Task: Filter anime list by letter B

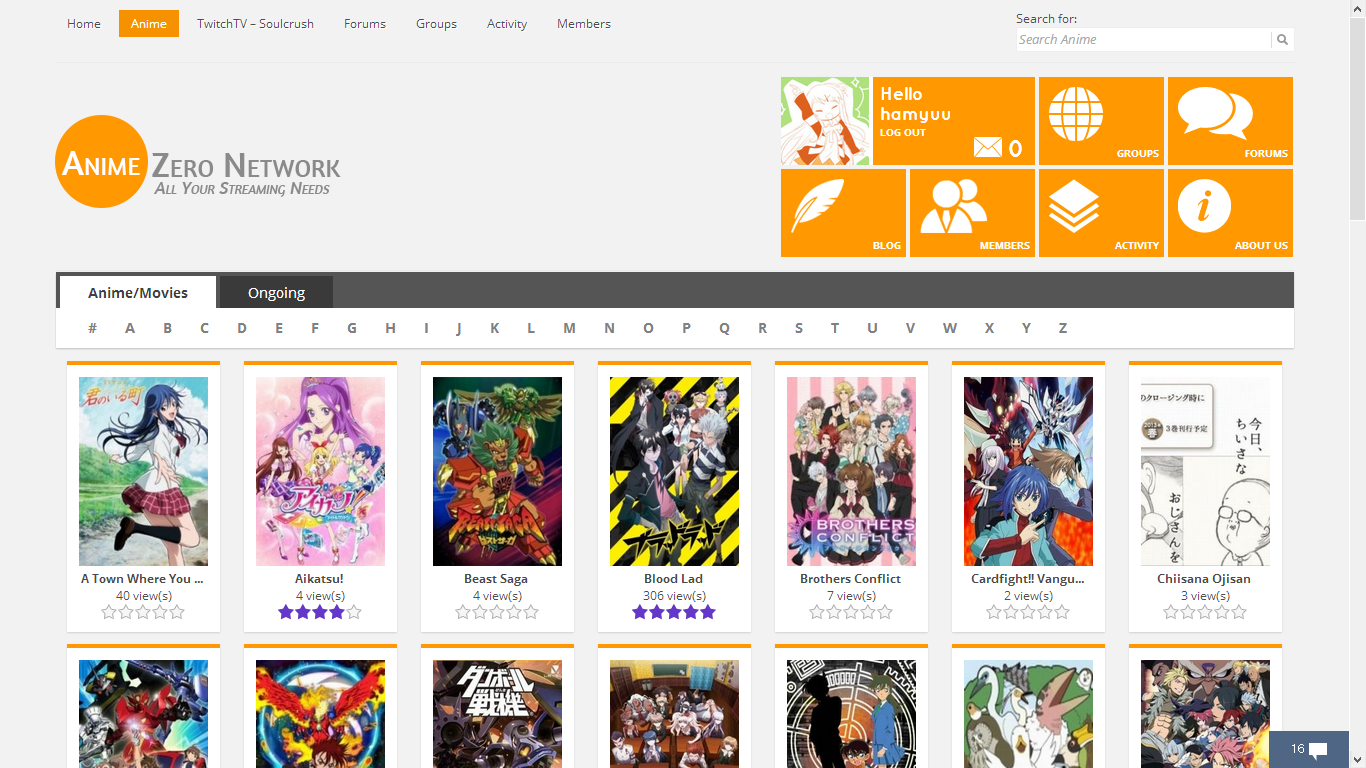Action: [168, 328]
